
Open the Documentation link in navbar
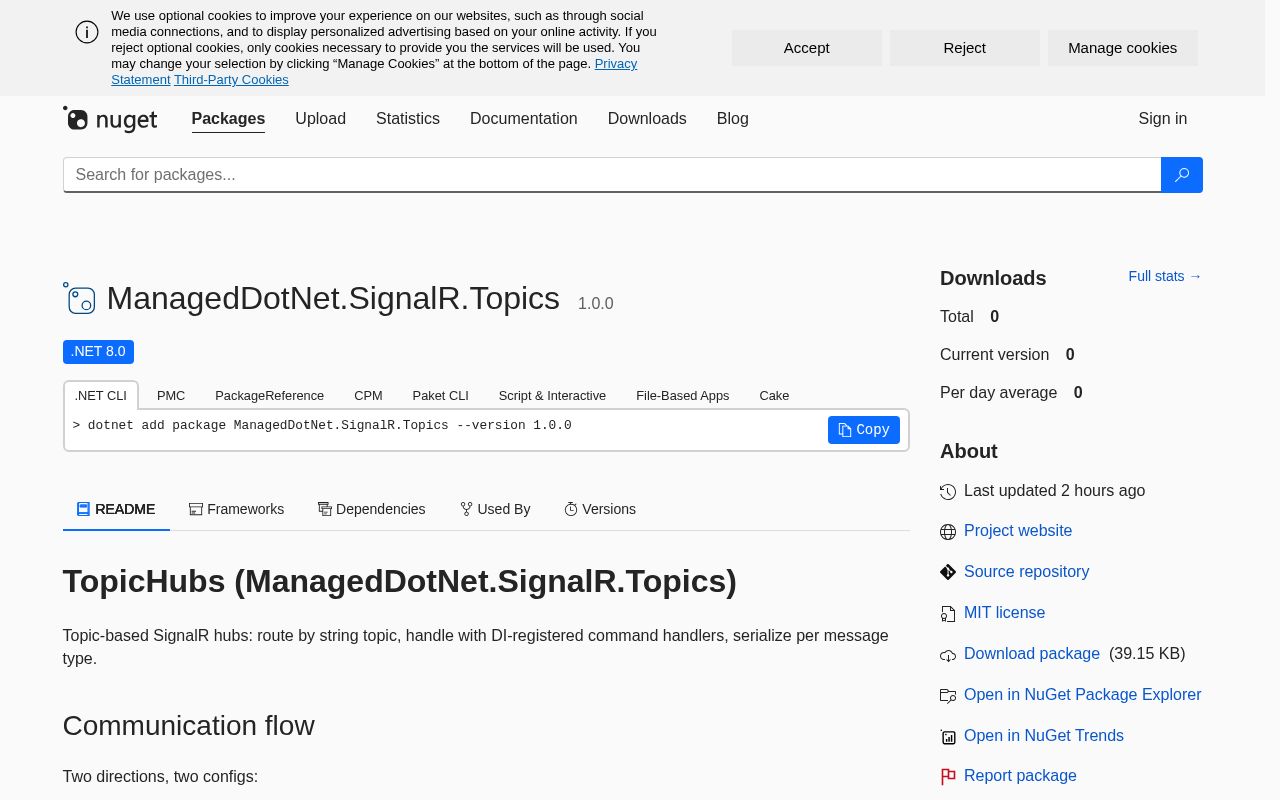524,119
